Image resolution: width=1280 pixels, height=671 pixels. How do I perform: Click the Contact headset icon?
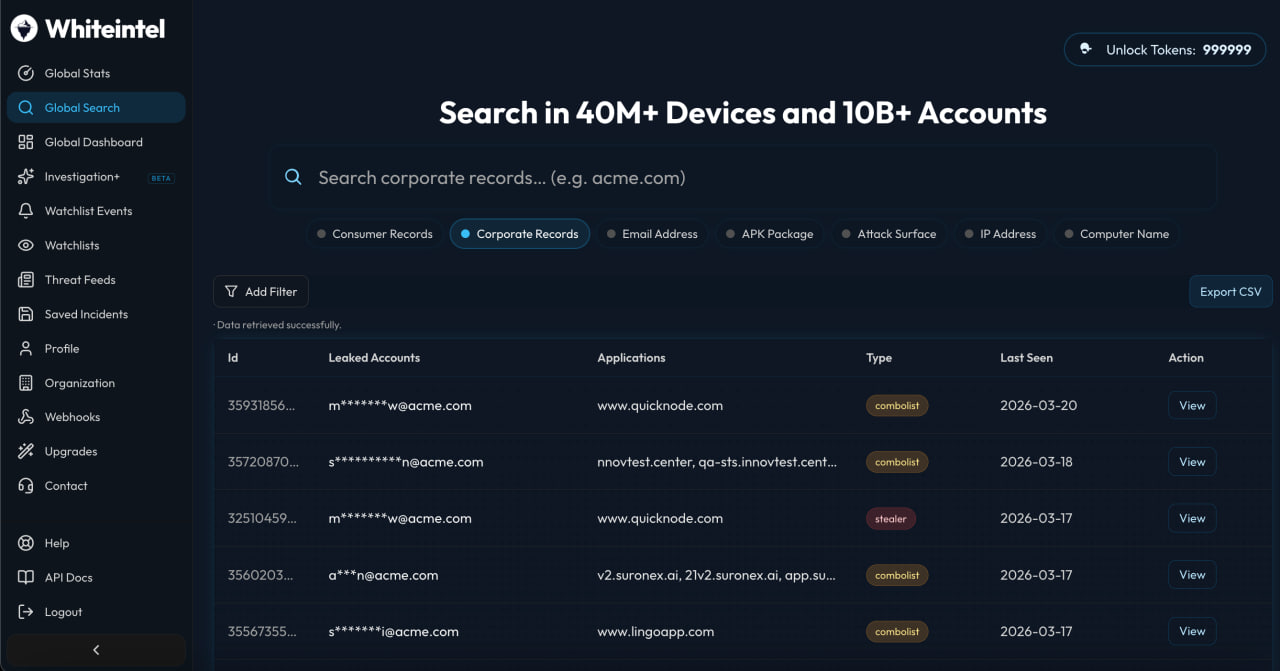[x=26, y=486]
